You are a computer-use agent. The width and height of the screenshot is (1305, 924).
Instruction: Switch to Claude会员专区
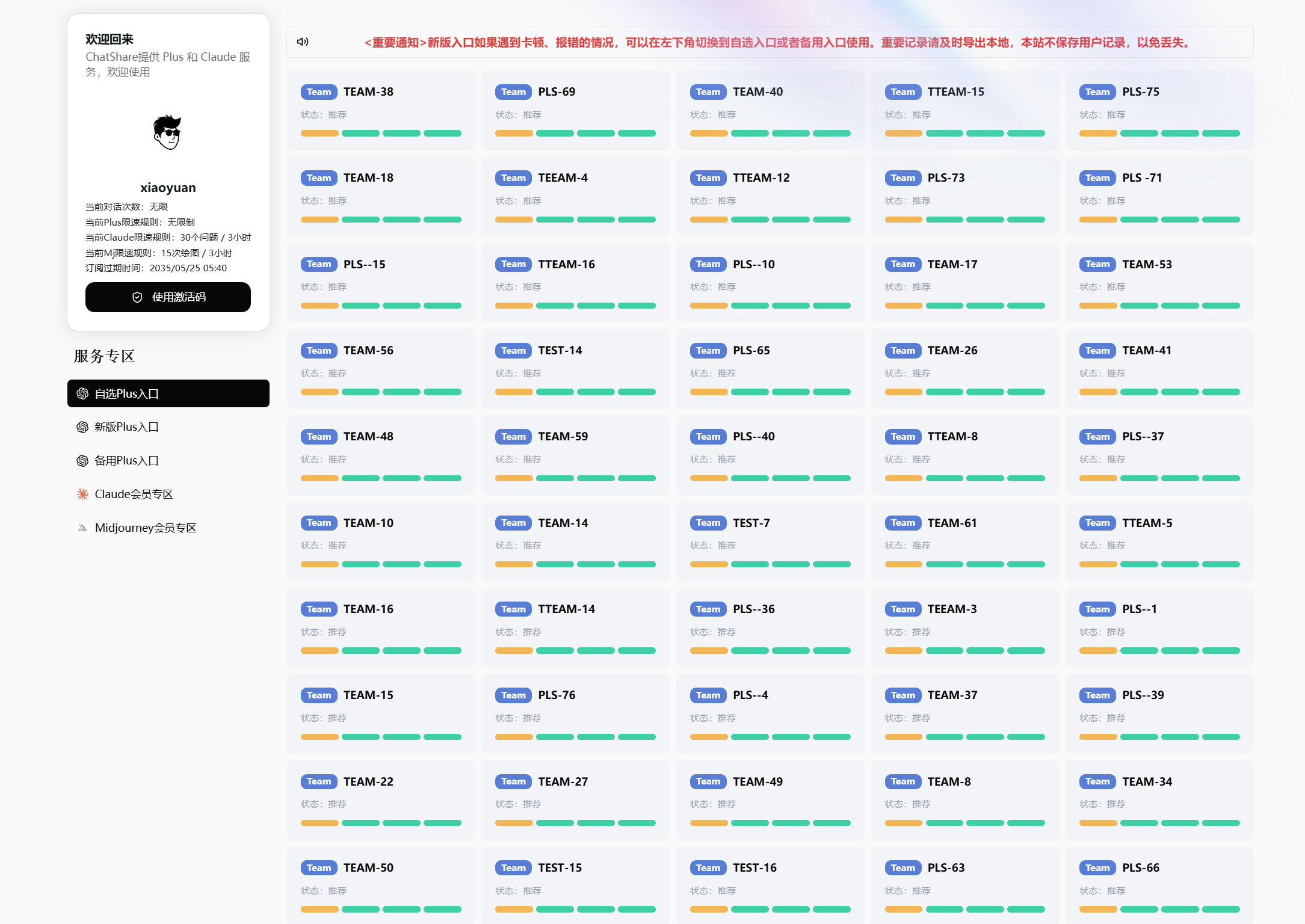point(134,494)
